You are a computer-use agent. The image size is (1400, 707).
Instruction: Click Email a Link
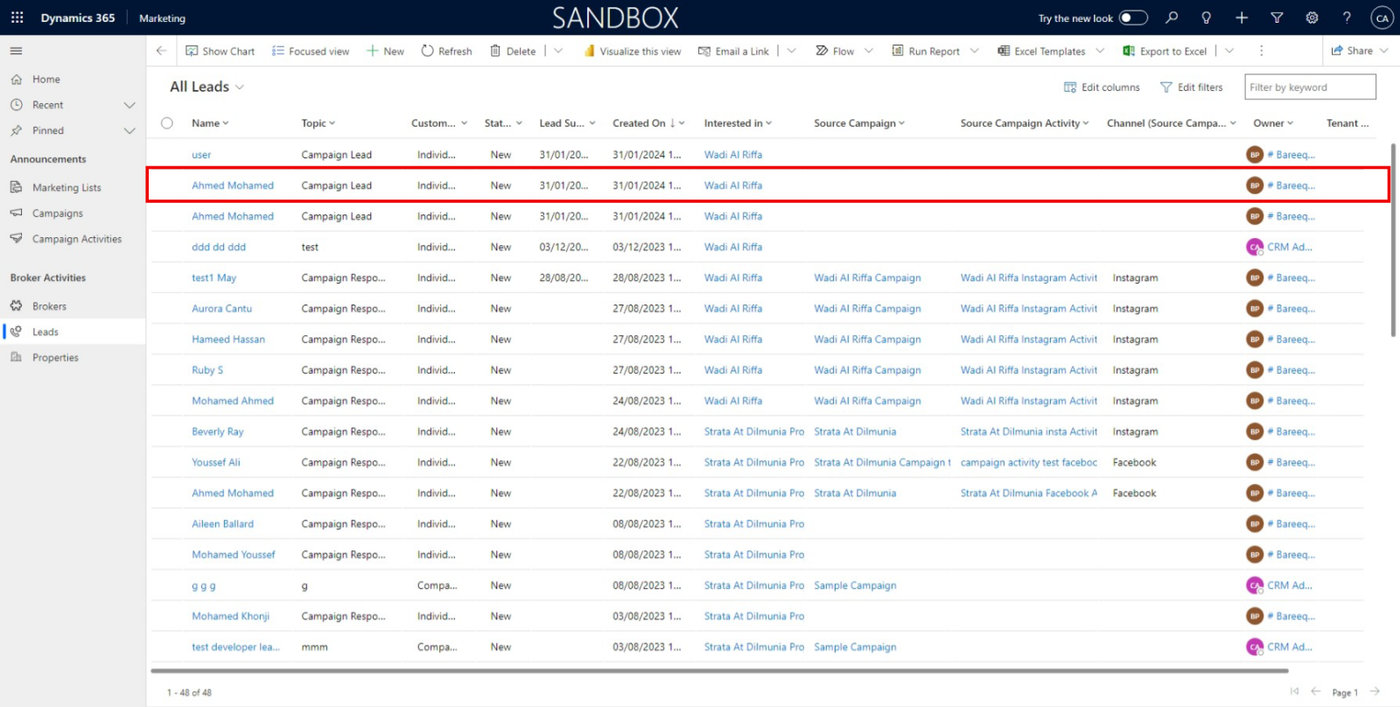[733, 51]
